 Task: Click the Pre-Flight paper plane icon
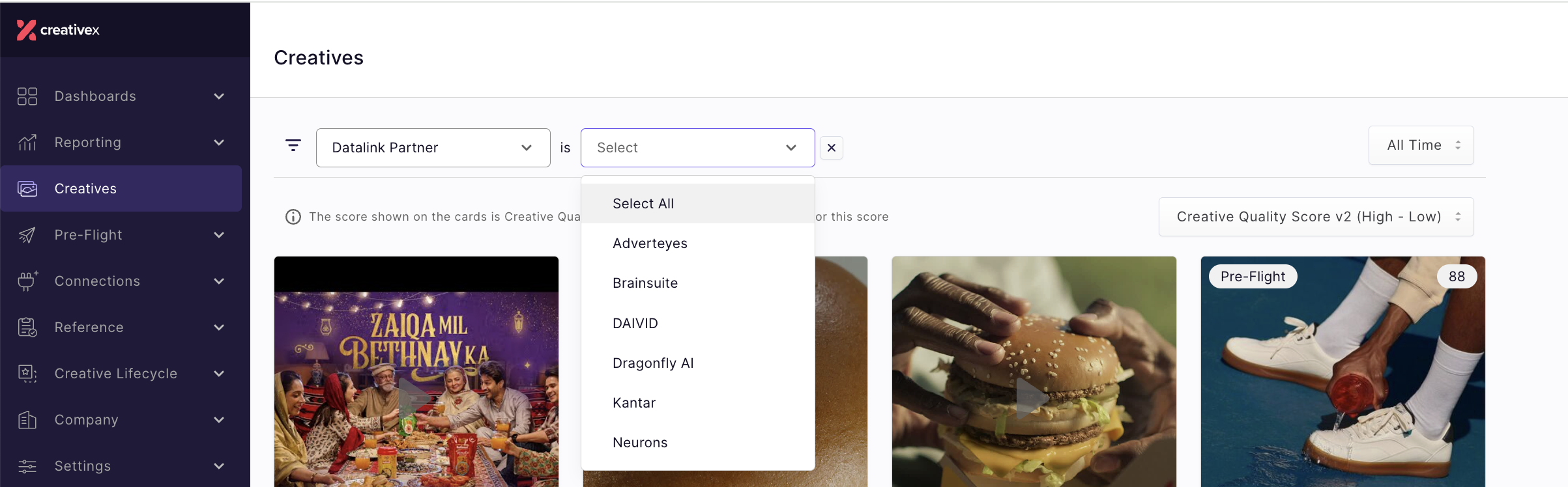click(27, 235)
